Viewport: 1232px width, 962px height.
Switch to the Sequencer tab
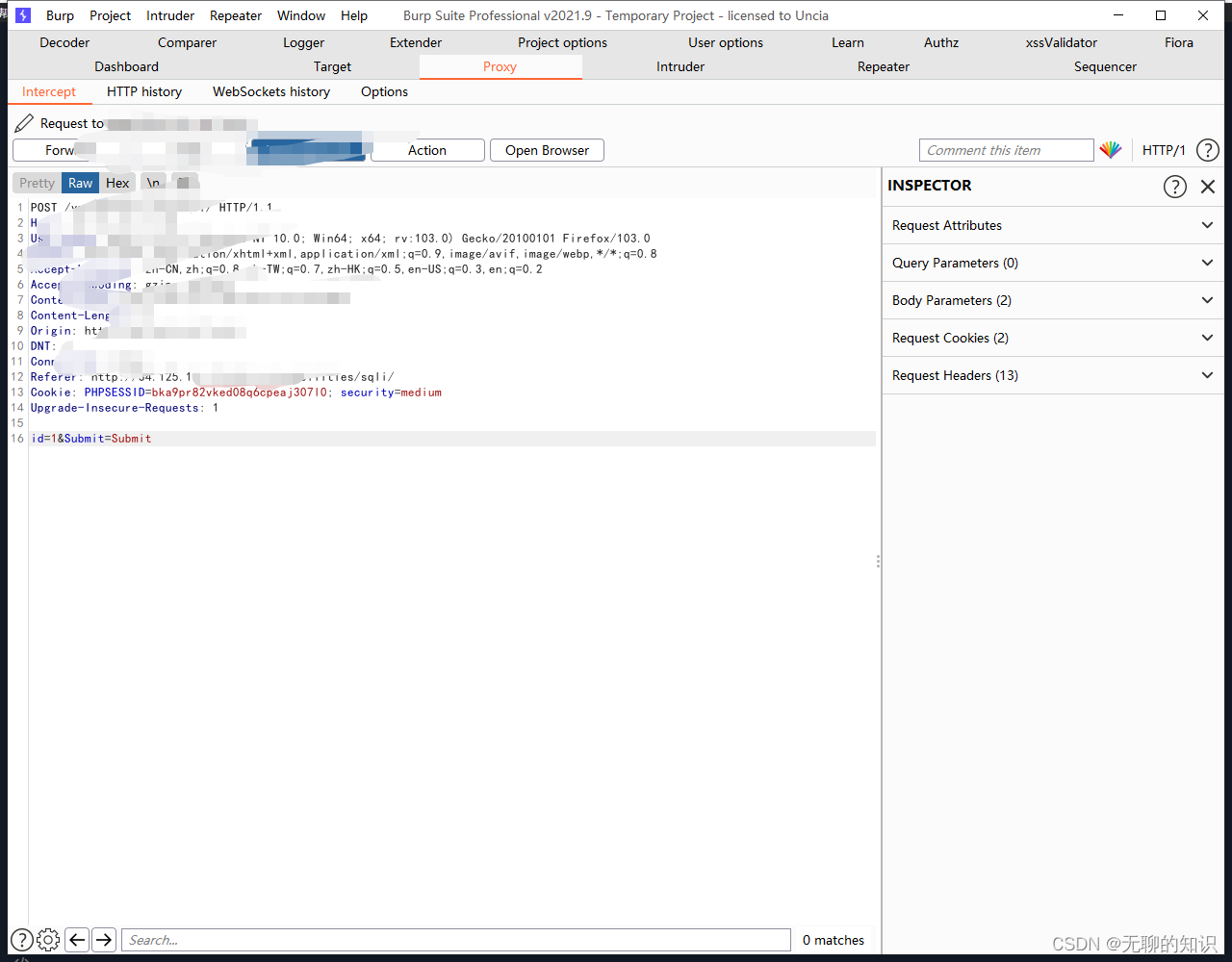coord(1106,66)
